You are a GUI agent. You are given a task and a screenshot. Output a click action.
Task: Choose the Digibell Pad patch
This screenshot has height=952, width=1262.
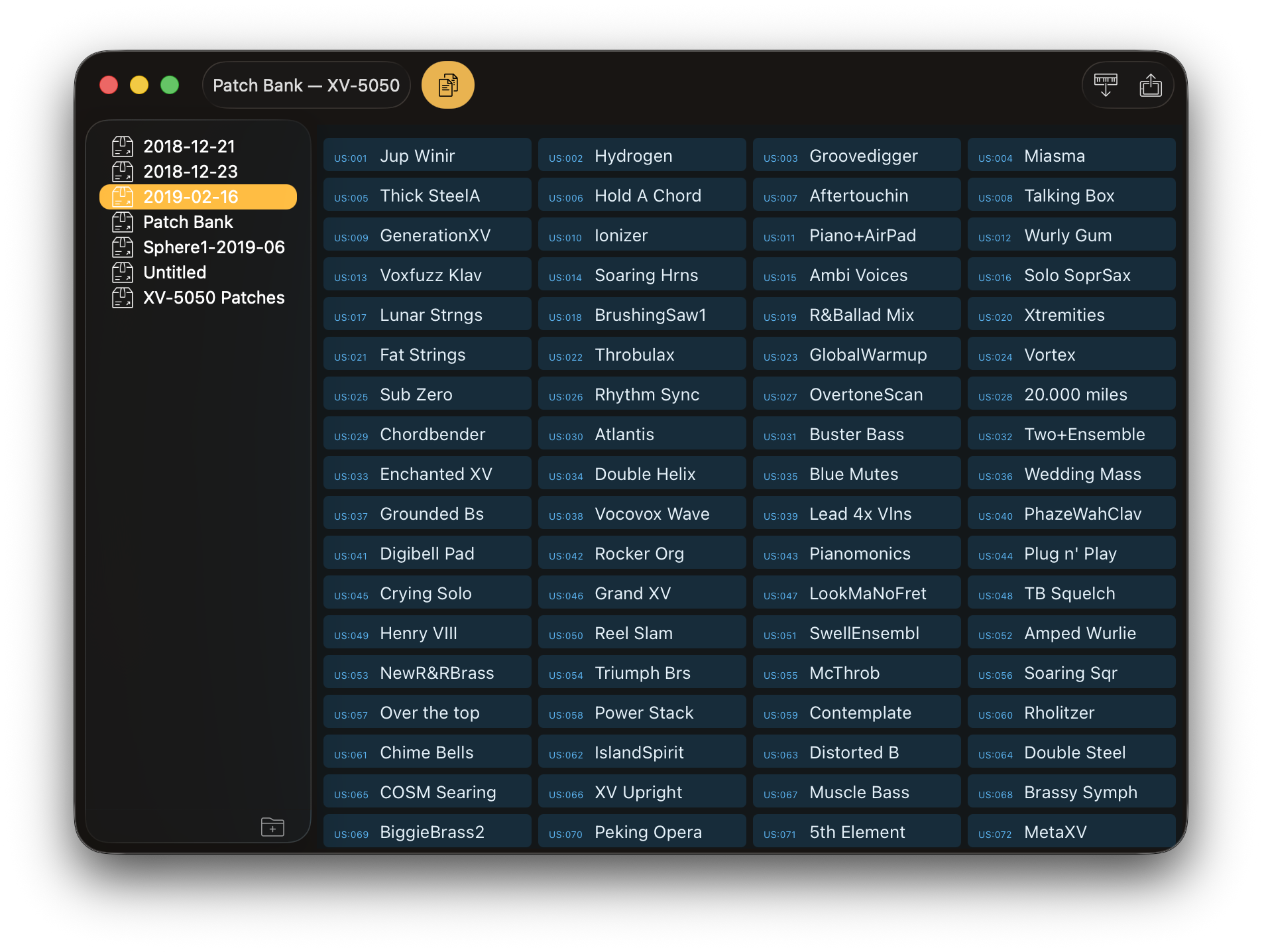point(428,553)
